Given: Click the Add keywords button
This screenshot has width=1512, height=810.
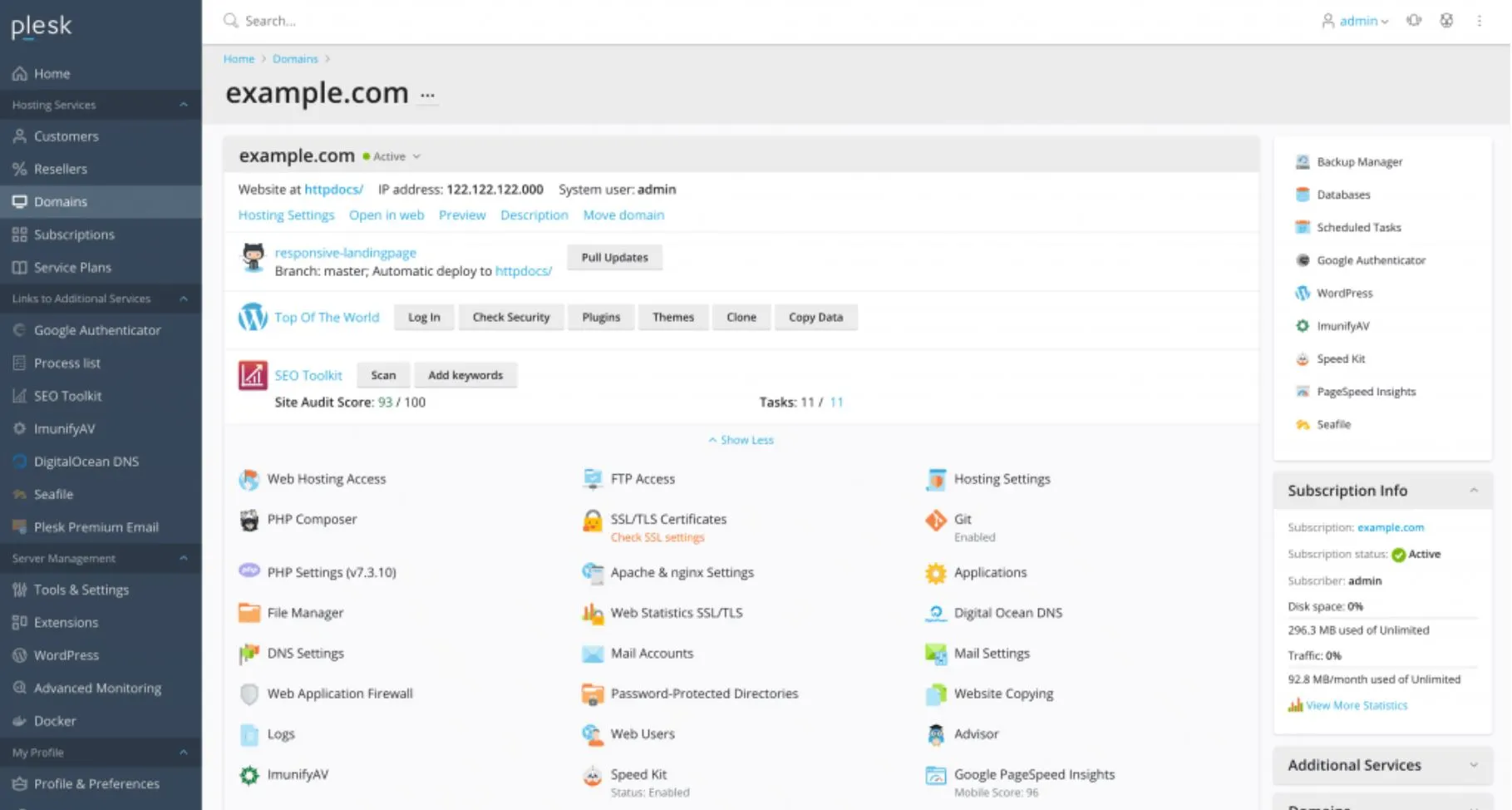Looking at the screenshot, I should click(465, 376).
